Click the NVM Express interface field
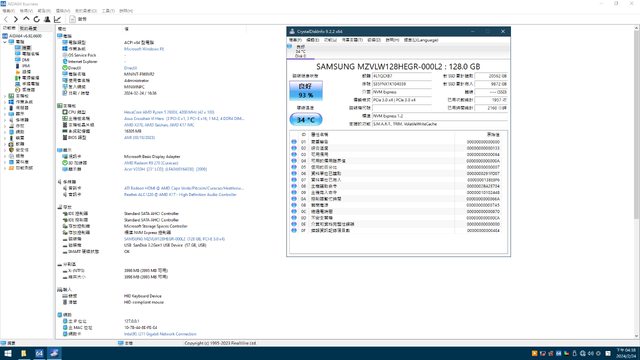 pos(402,92)
